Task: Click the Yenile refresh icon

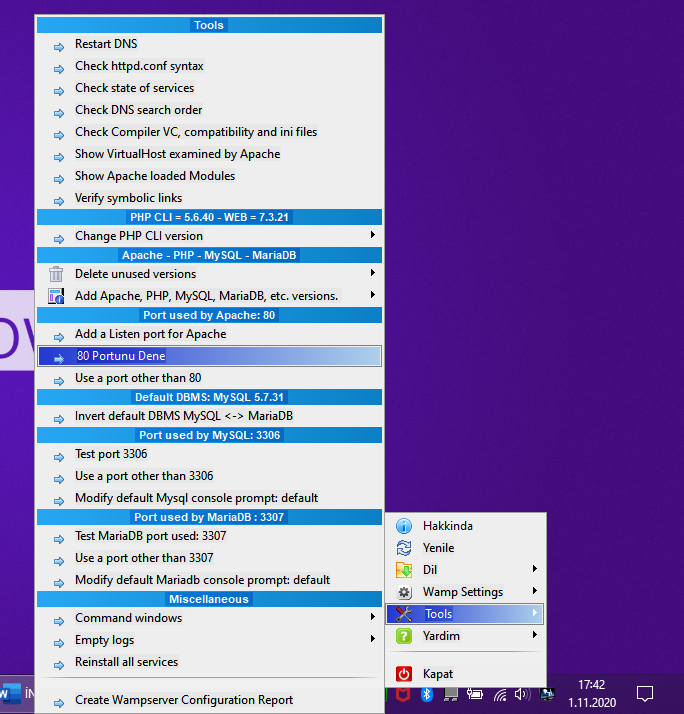Action: 403,548
